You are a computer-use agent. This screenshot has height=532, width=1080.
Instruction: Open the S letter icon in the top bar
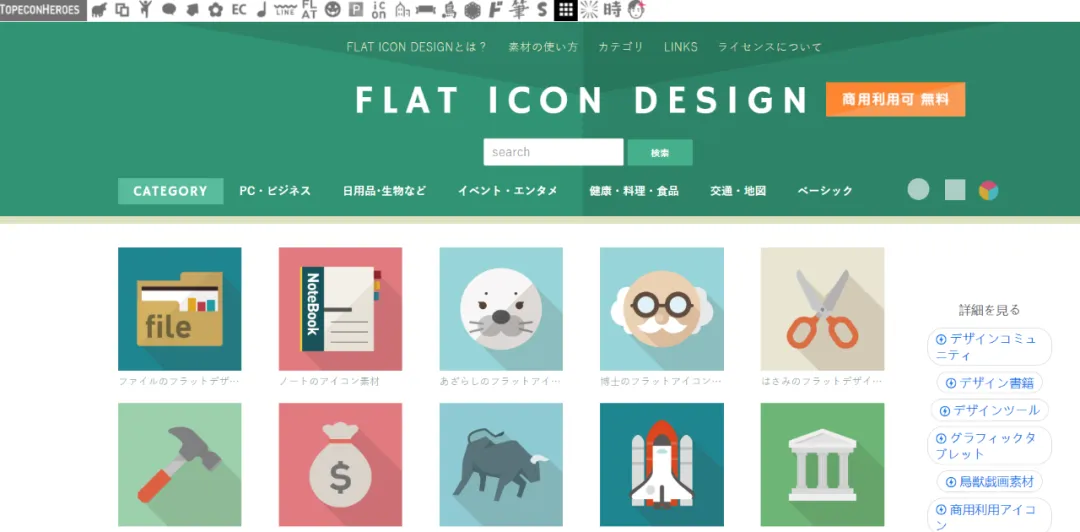tap(542, 10)
